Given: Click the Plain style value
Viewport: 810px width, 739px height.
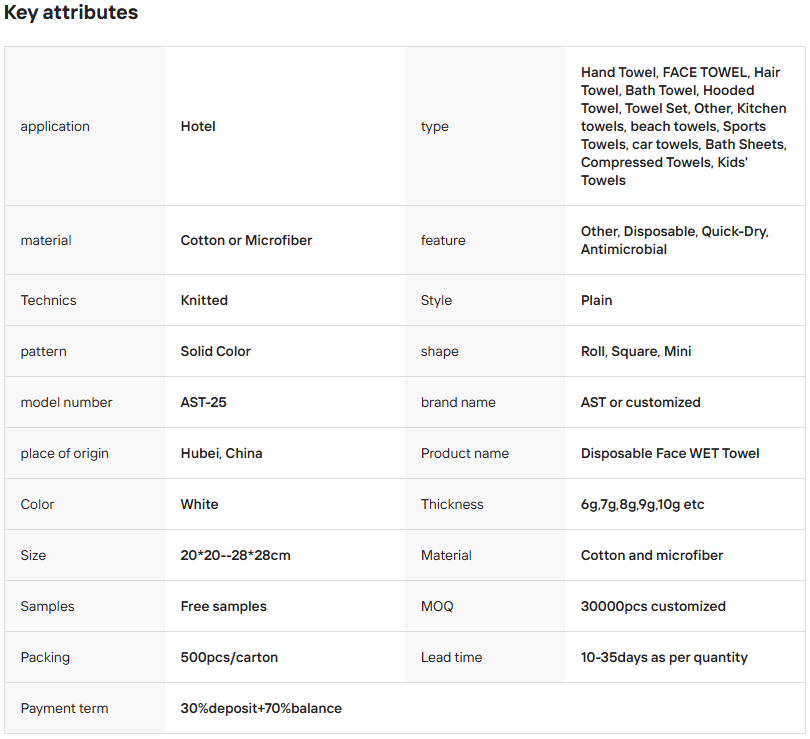Looking at the screenshot, I should 597,300.
